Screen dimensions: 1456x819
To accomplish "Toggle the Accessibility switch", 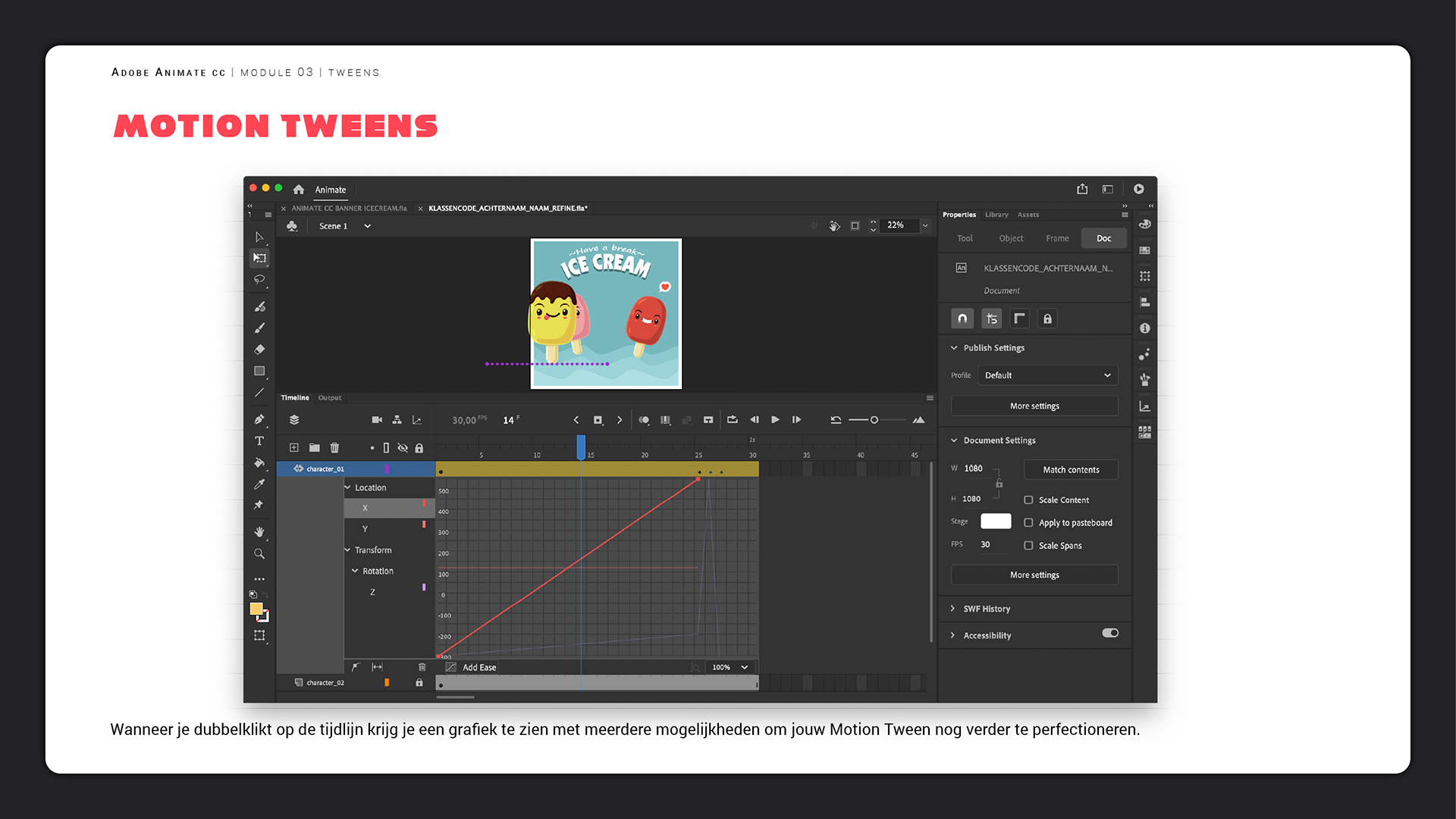I will pyautogui.click(x=1110, y=633).
